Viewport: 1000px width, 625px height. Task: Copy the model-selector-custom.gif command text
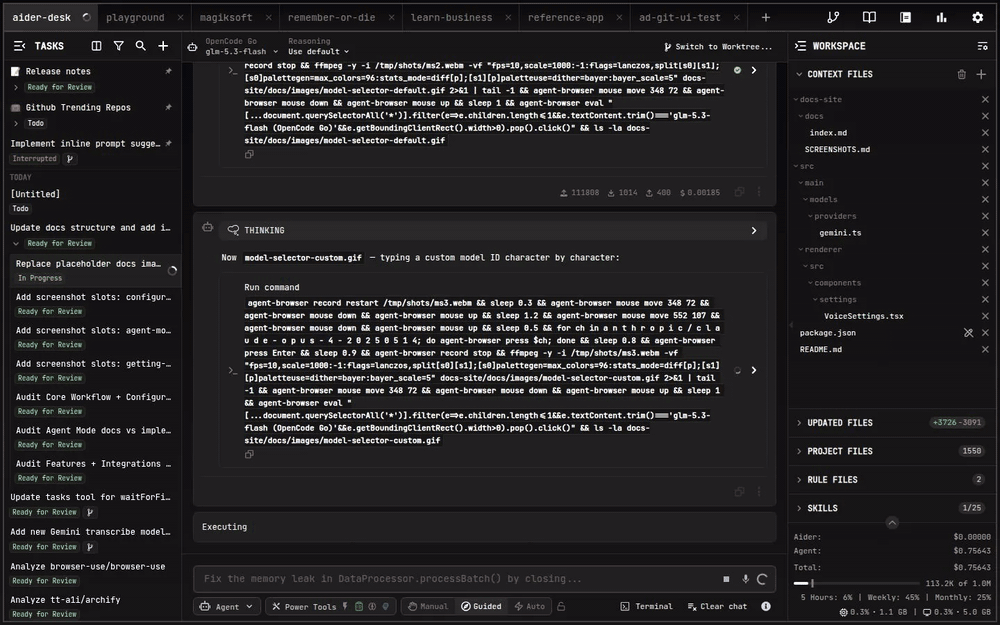(249, 454)
